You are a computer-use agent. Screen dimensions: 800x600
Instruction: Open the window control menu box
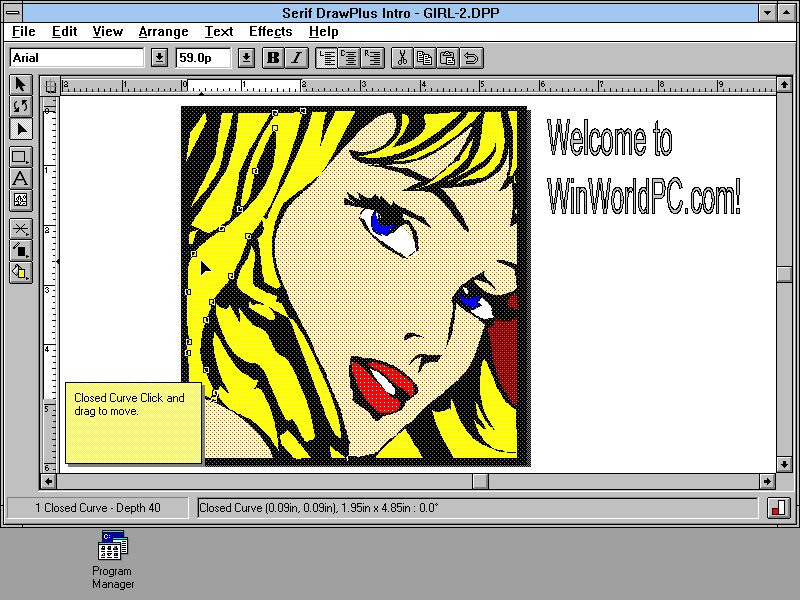point(13,12)
